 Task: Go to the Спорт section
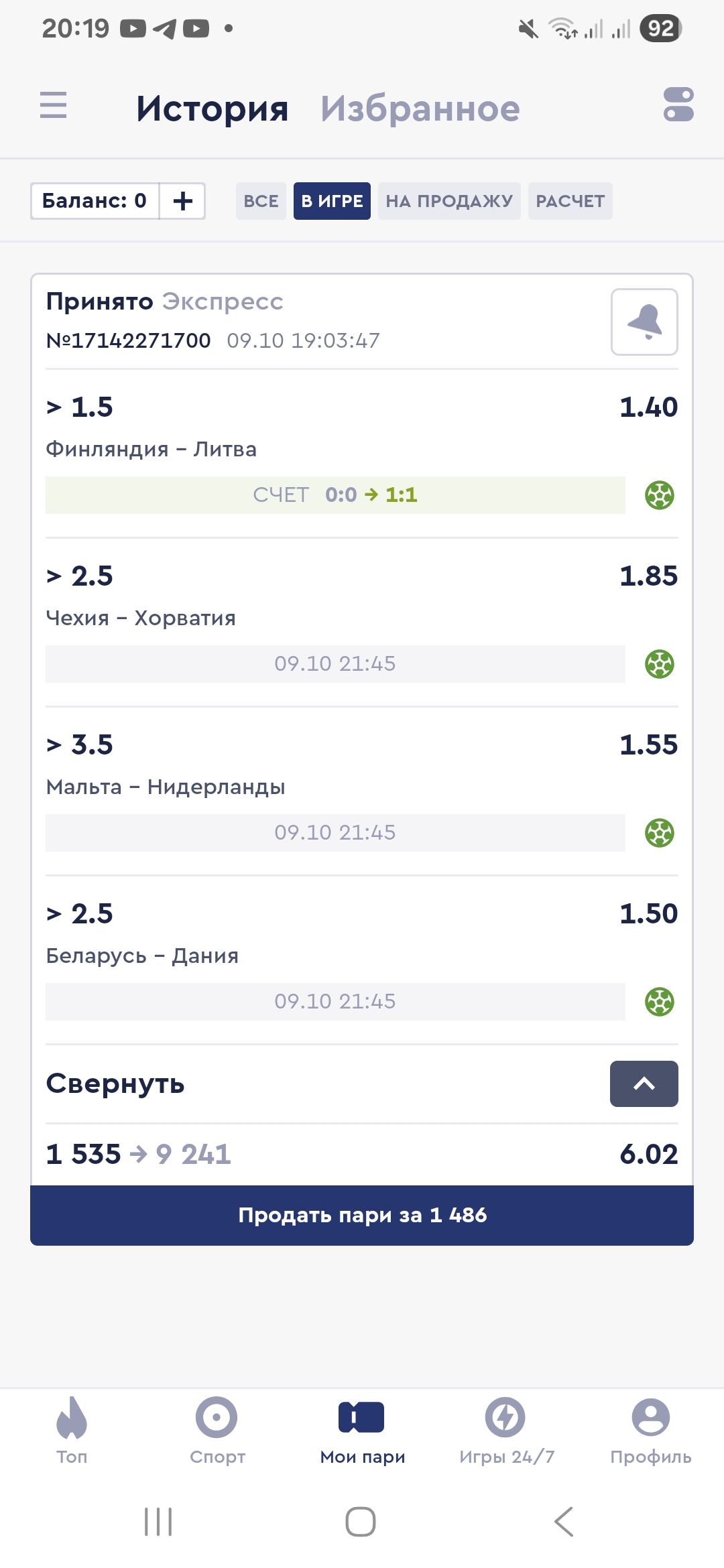[x=217, y=1429]
